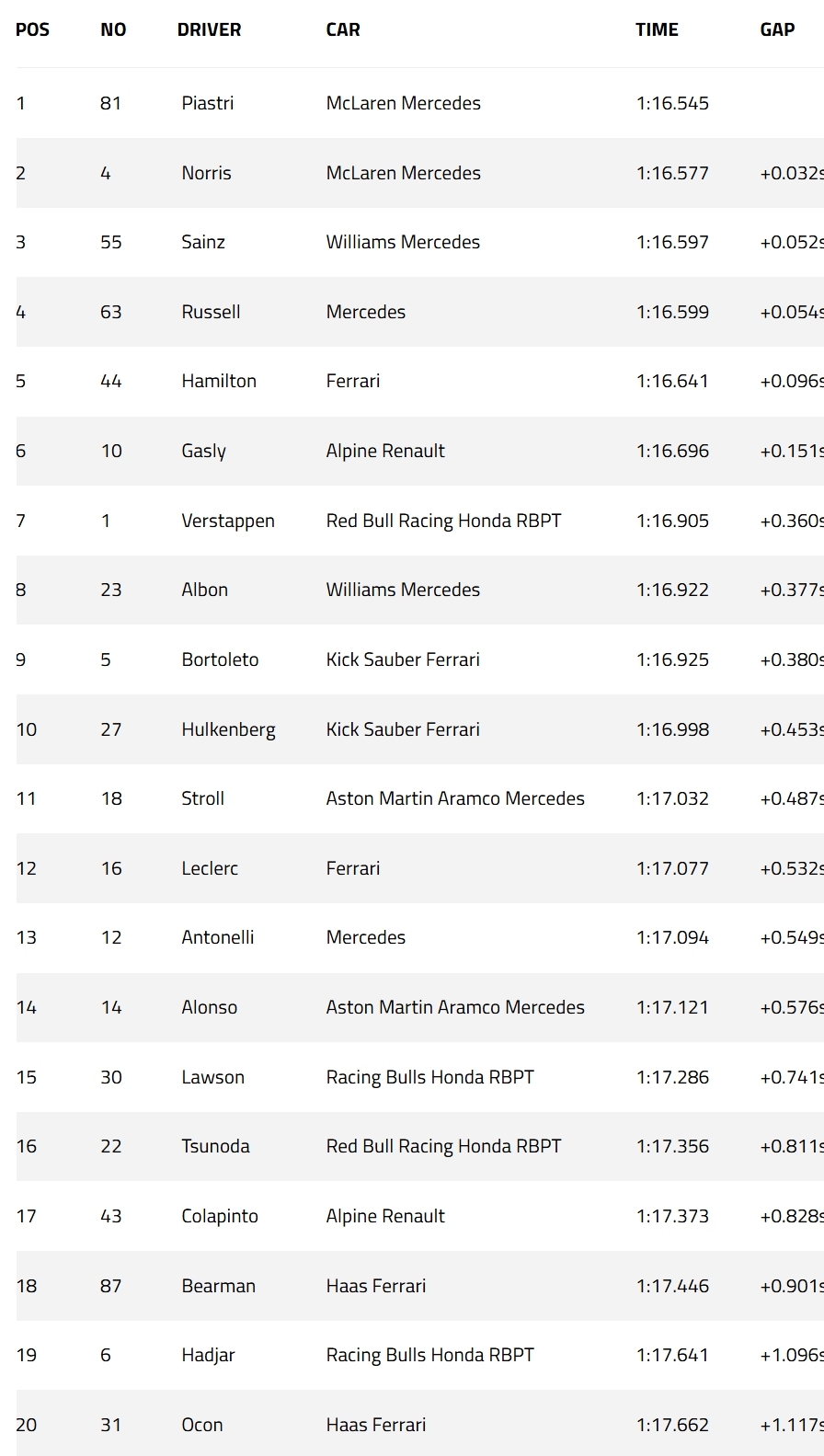Click Russell's car name Mercedes
The height and width of the screenshot is (1456, 824).
click(x=365, y=312)
